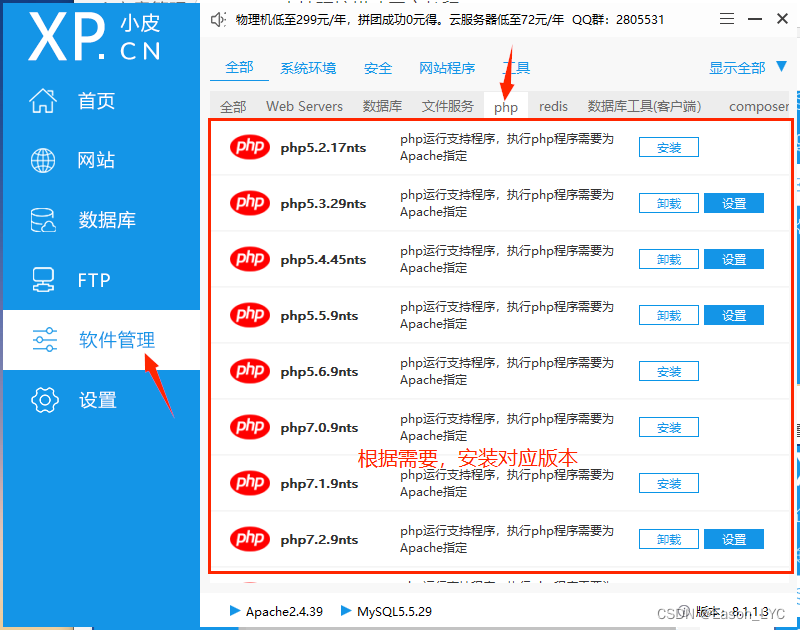
Task: Select the FTP server icon in the sidebar
Action: click(x=43, y=280)
